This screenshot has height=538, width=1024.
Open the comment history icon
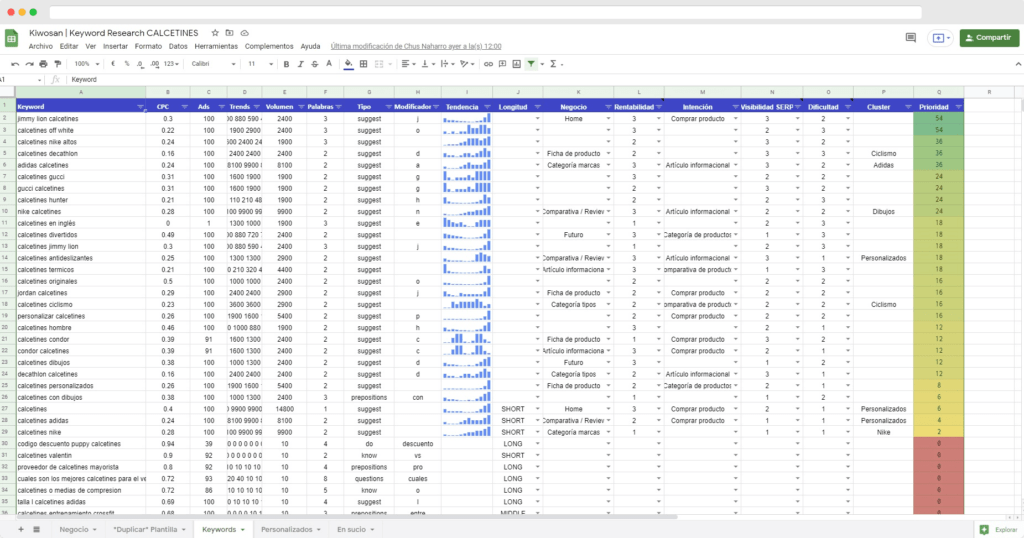pos(910,38)
